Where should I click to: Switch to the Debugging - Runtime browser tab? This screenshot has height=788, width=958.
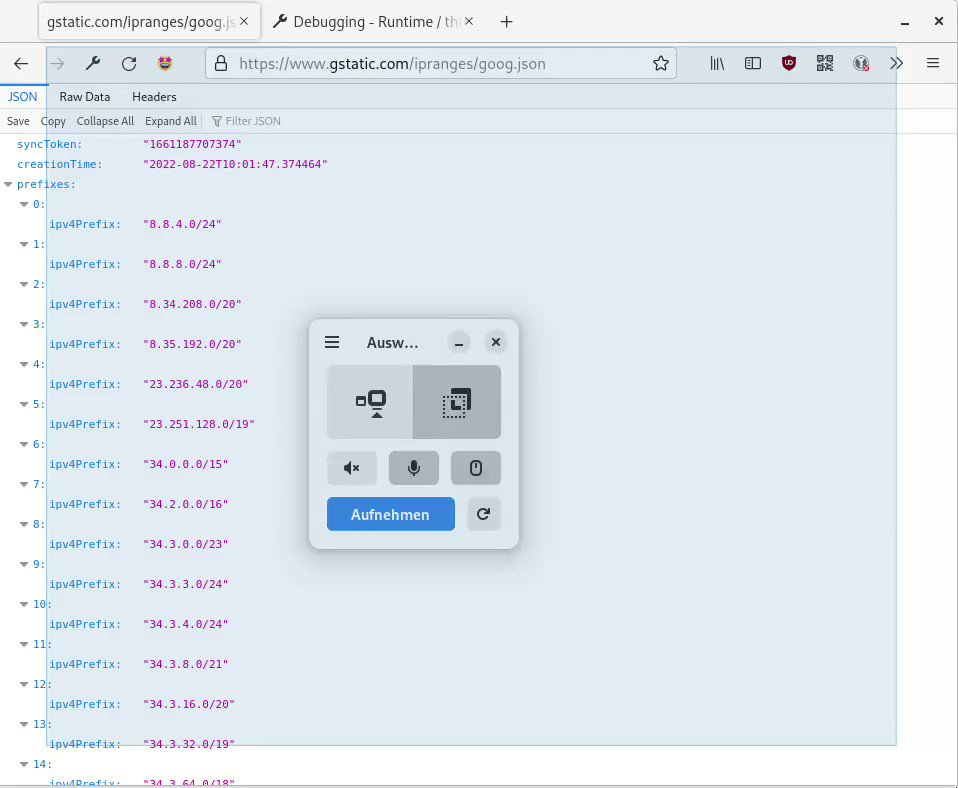[373, 22]
